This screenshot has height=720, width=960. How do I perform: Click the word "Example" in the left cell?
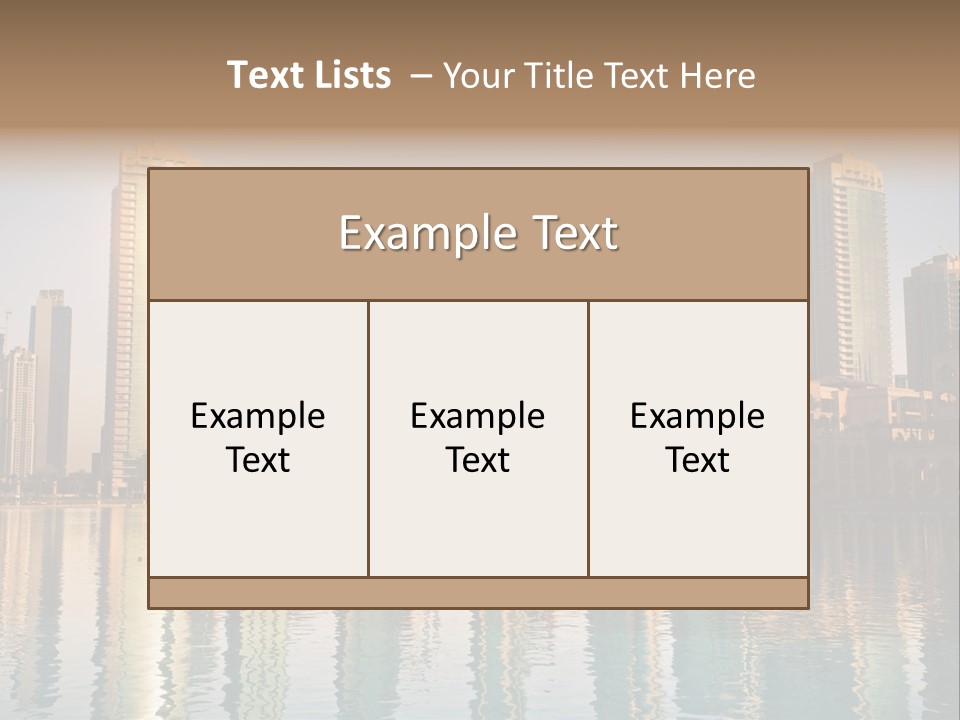pyautogui.click(x=258, y=416)
